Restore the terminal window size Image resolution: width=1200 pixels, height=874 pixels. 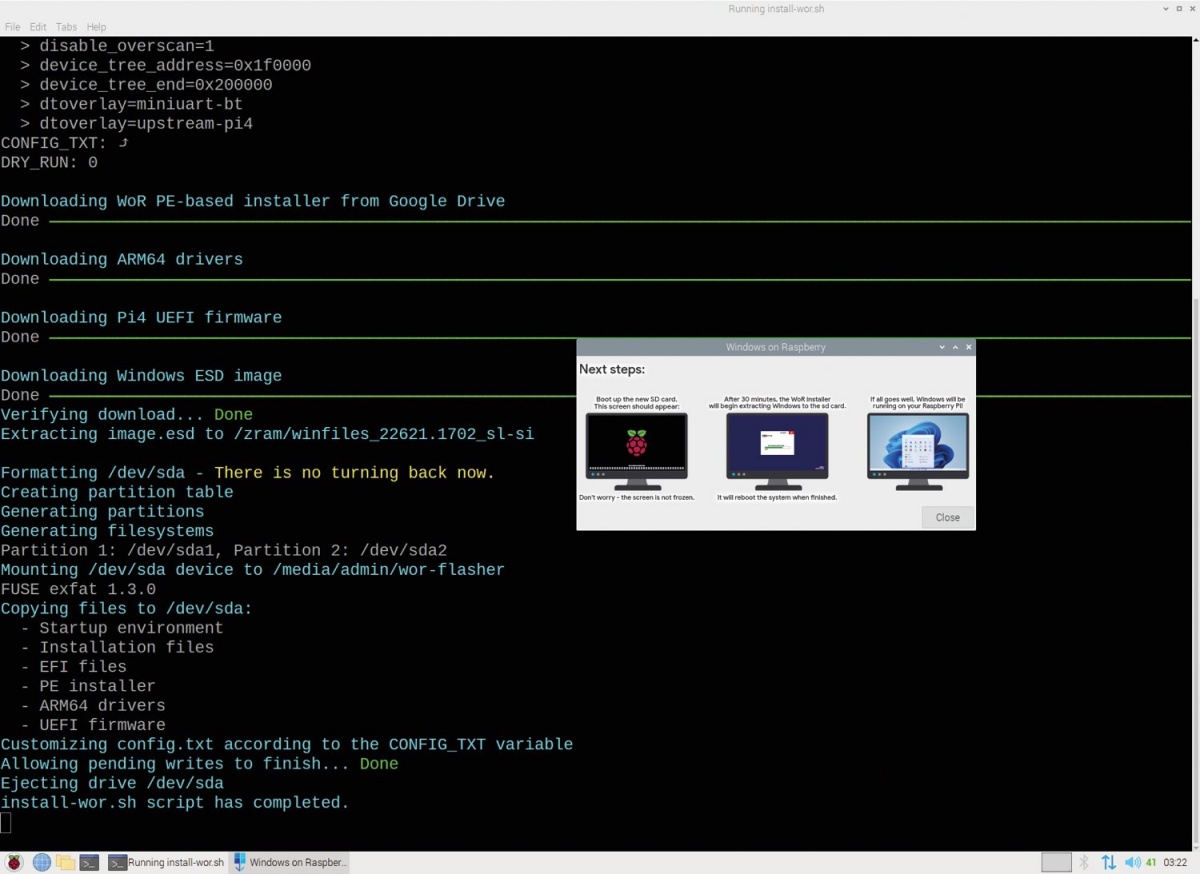[1179, 9]
